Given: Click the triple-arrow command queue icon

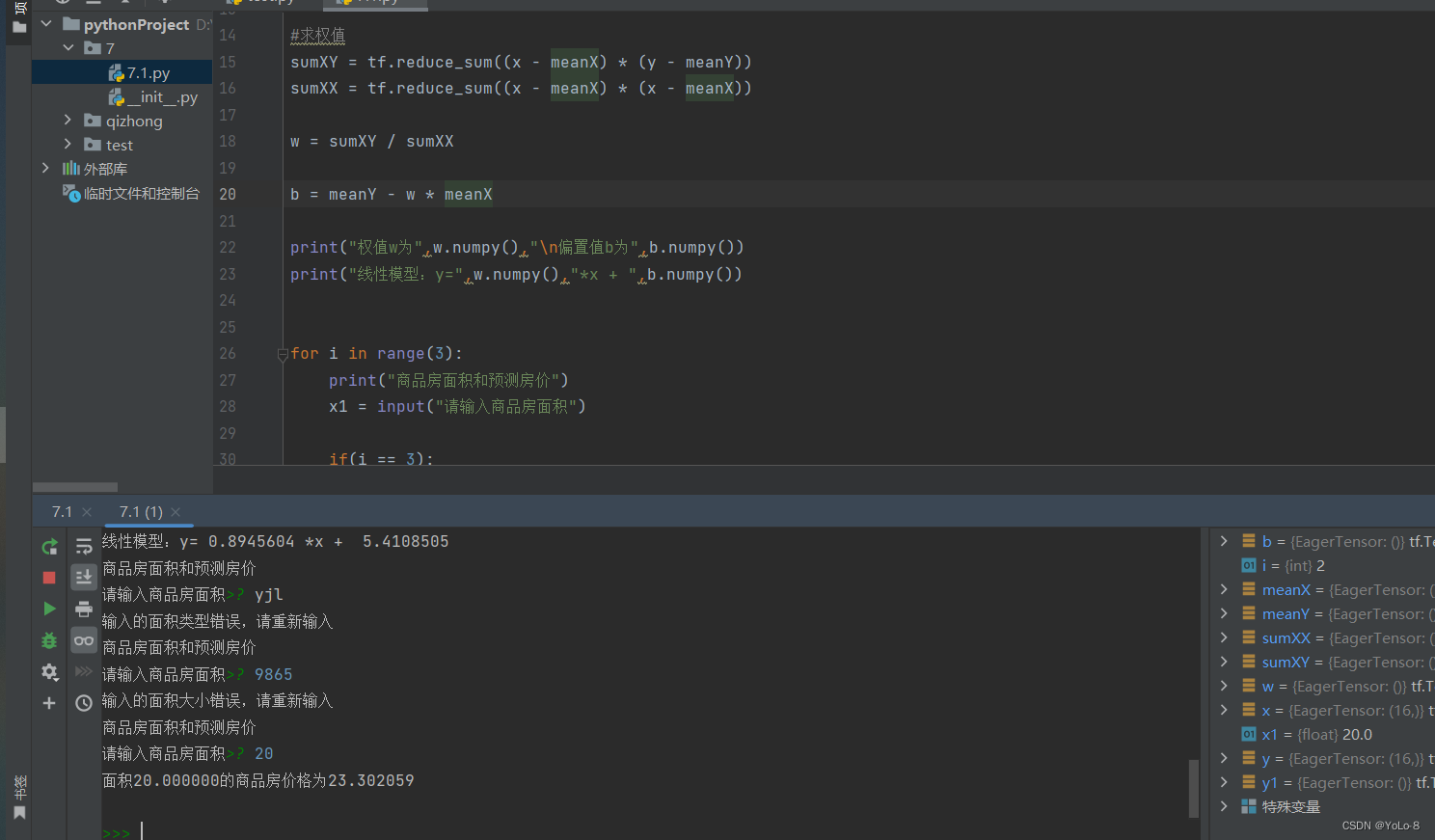Looking at the screenshot, I should pyautogui.click(x=84, y=671).
